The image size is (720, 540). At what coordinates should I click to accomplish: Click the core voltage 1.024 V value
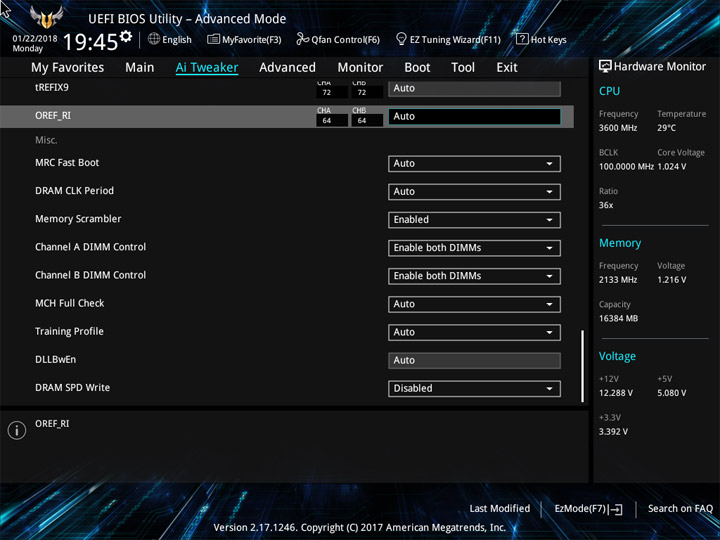point(672,167)
